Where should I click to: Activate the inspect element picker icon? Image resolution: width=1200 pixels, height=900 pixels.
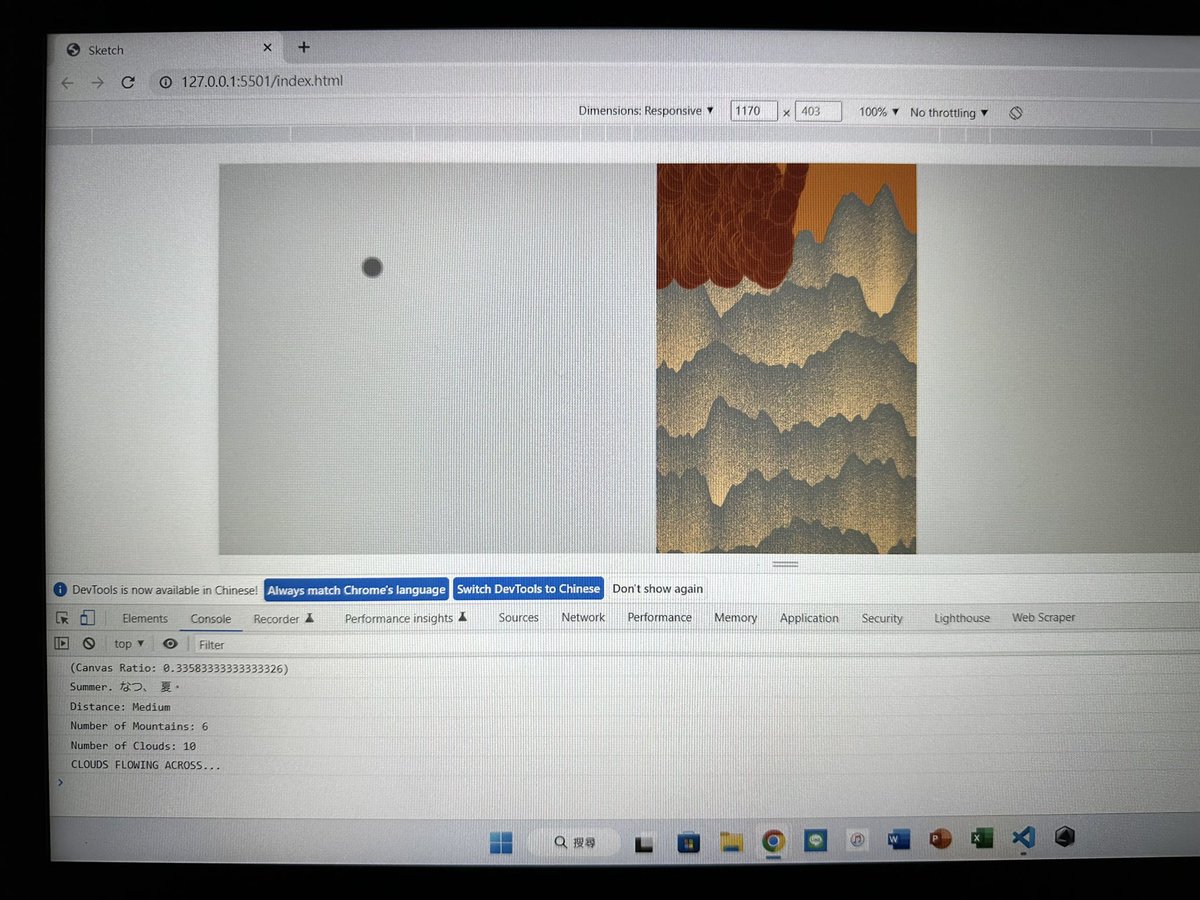63,618
